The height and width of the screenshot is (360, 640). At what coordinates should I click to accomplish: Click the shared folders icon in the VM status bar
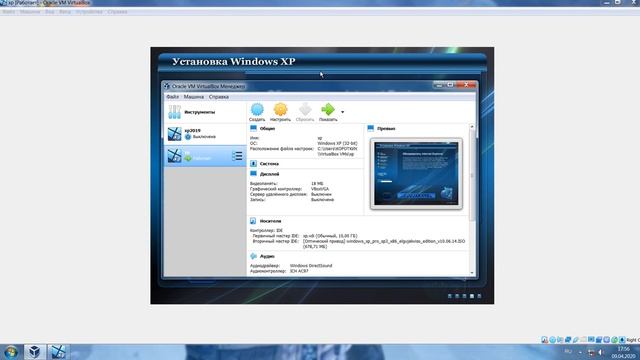click(583, 340)
